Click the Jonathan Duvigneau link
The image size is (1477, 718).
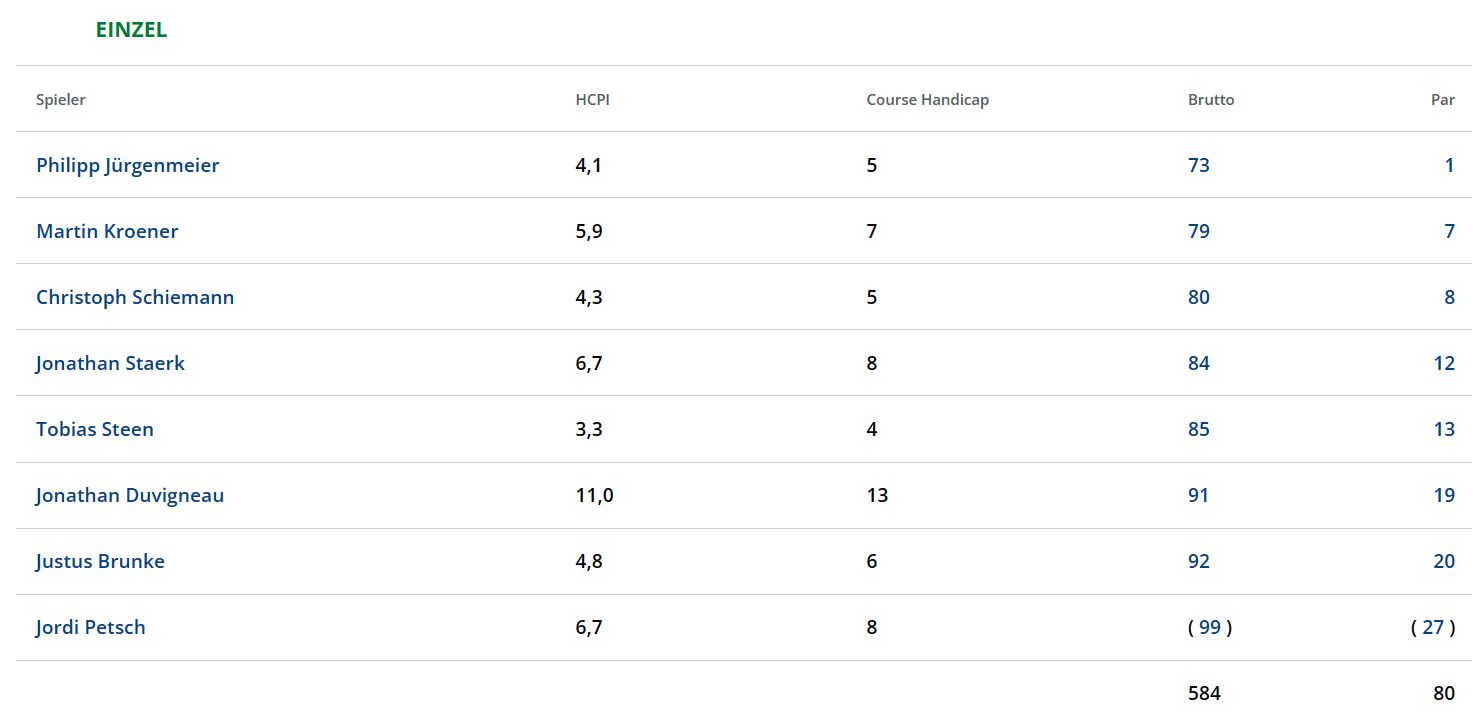point(130,495)
